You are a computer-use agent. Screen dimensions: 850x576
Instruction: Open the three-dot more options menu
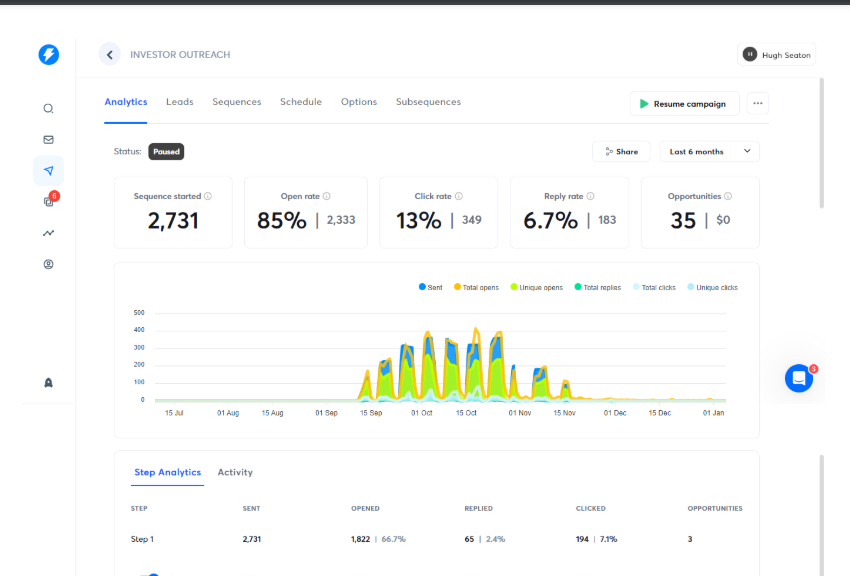757,103
